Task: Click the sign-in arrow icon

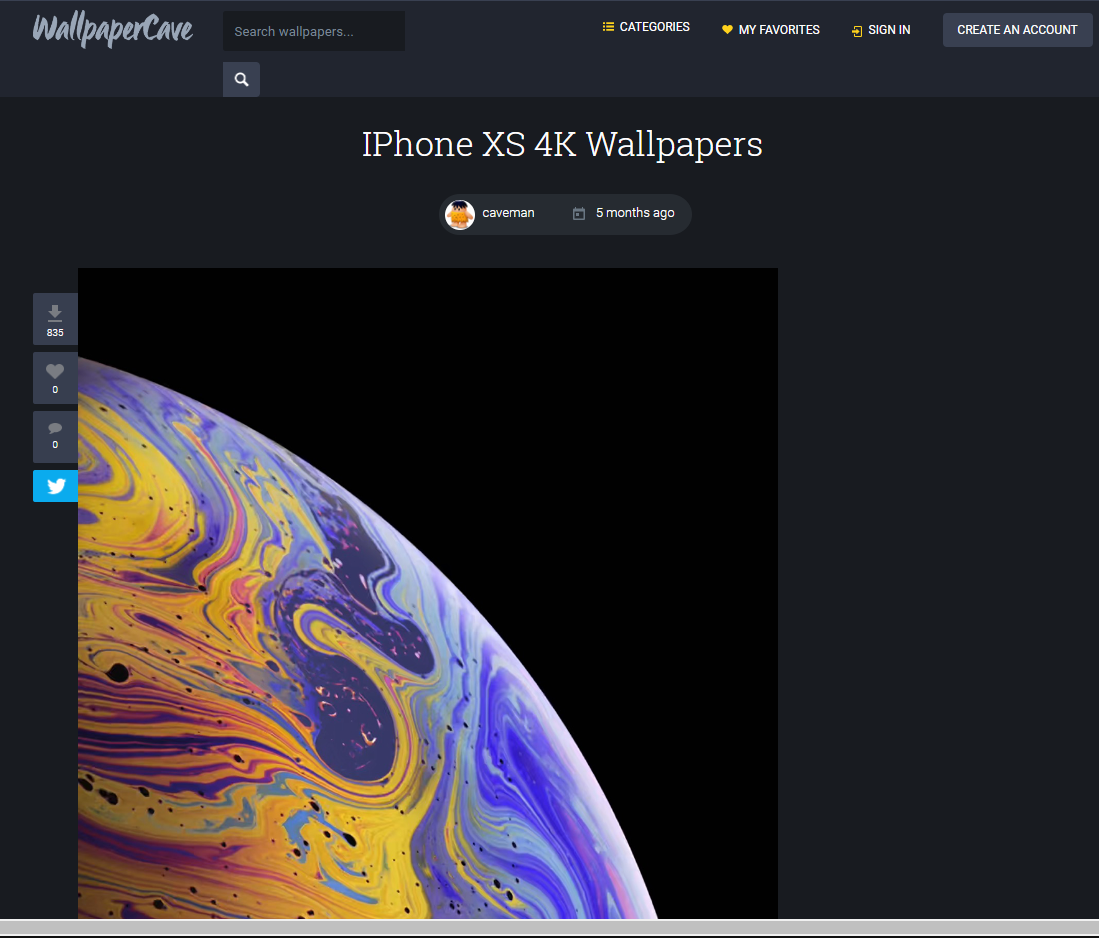Action: tap(856, 31)
